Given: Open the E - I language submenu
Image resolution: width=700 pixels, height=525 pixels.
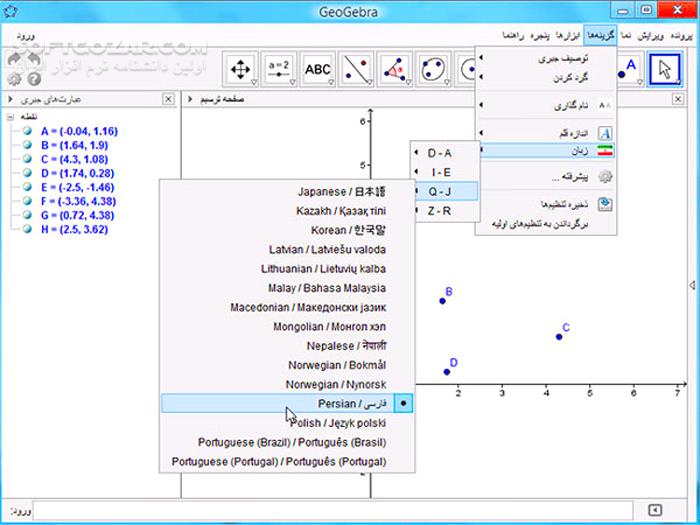Looking at the screenshot, I should (445, 172).
